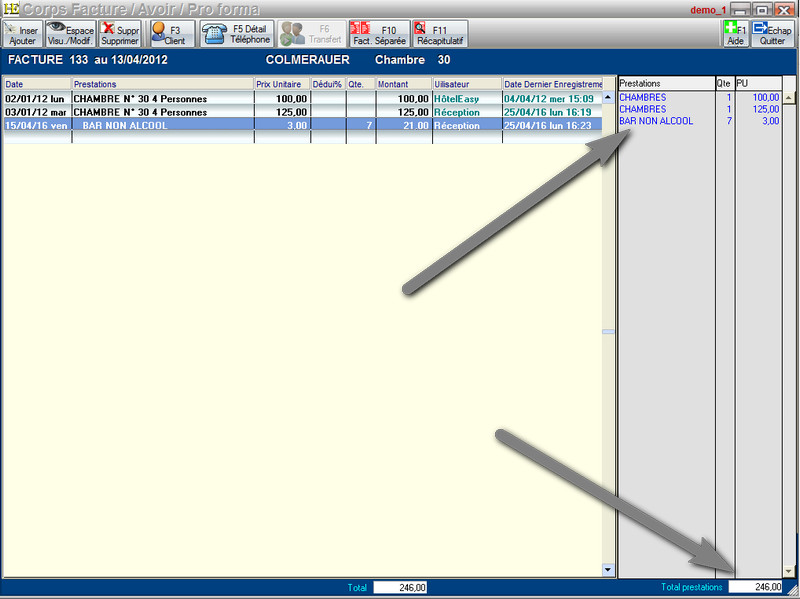
Task: Click the Total prestations field
Action: click(755, 587)
